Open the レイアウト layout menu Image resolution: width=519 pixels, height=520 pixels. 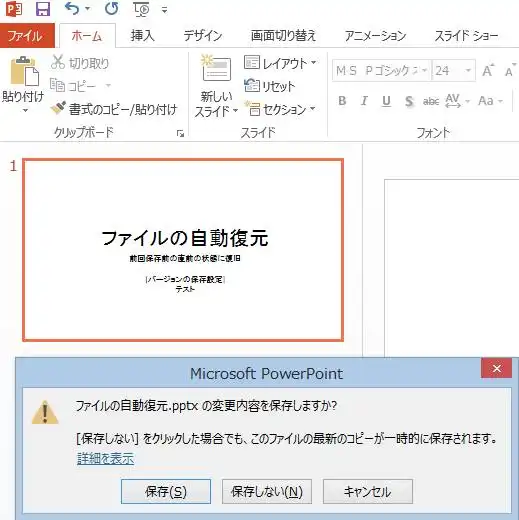pyautogui.click(x=280, y=63)
